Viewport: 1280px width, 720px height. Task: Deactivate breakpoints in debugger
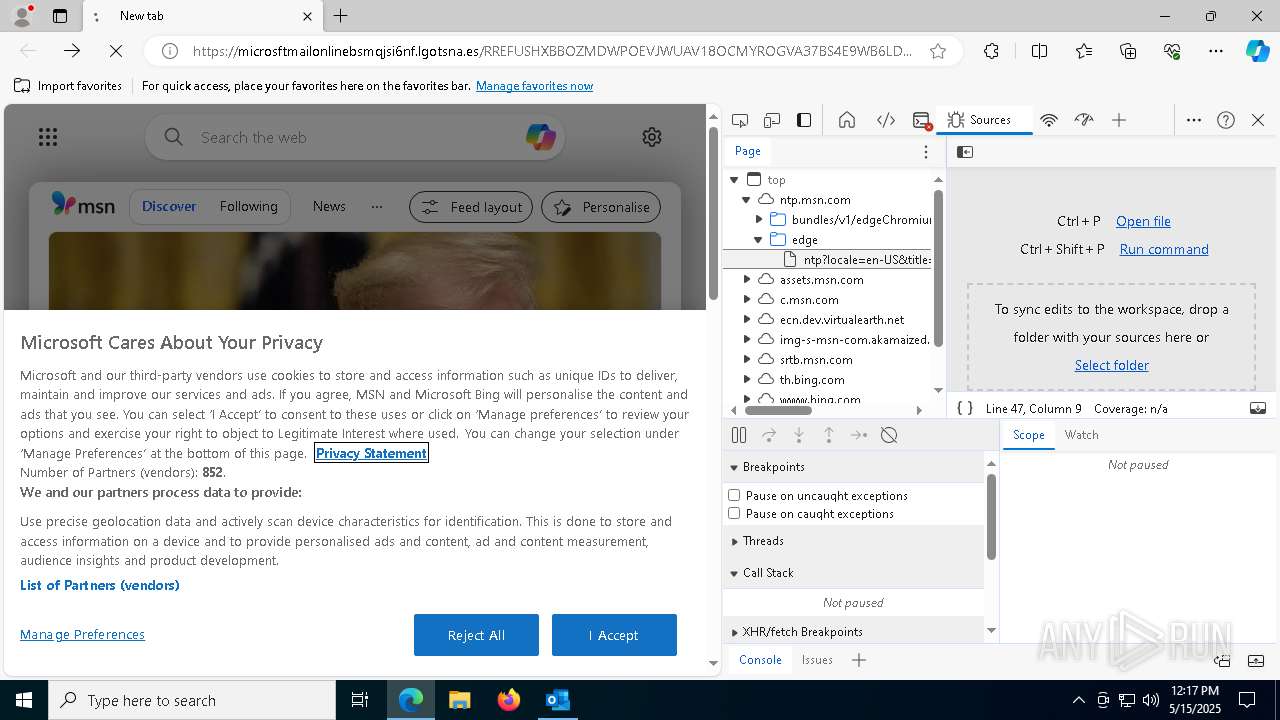coord(889,435)
